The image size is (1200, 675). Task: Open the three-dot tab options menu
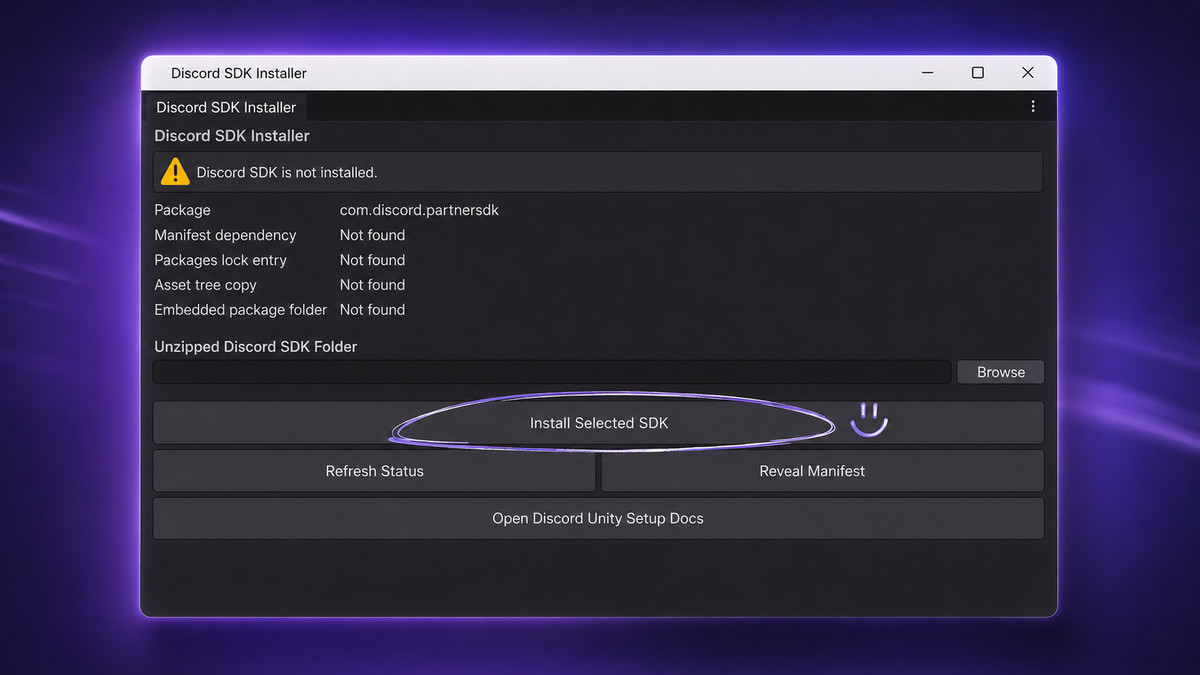coord(1033,106)
